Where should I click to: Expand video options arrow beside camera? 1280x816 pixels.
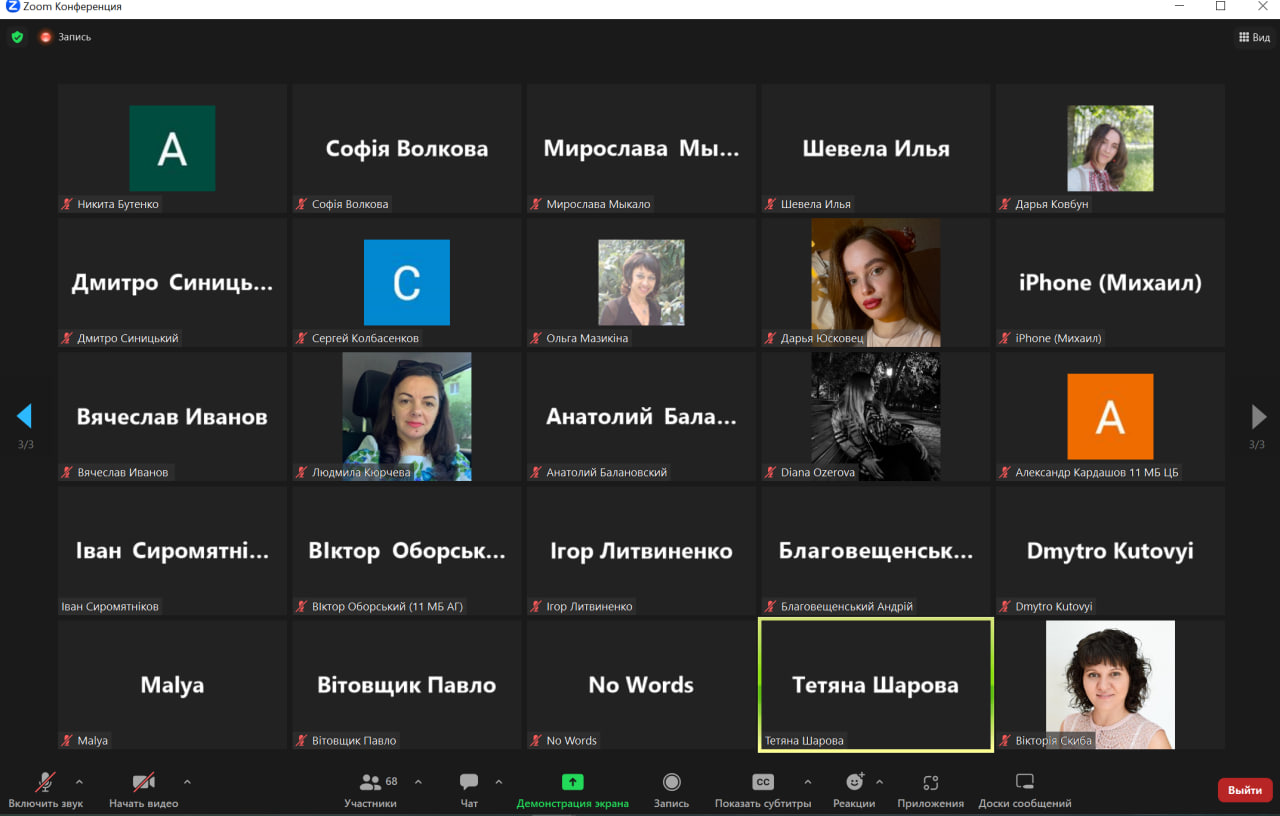pyautogui.click(x=187, y=782)
